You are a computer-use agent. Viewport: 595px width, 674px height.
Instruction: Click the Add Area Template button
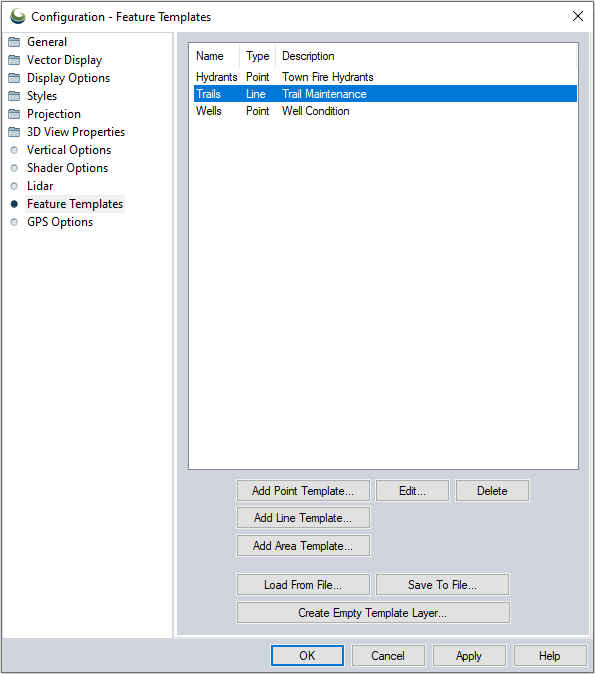303,546
